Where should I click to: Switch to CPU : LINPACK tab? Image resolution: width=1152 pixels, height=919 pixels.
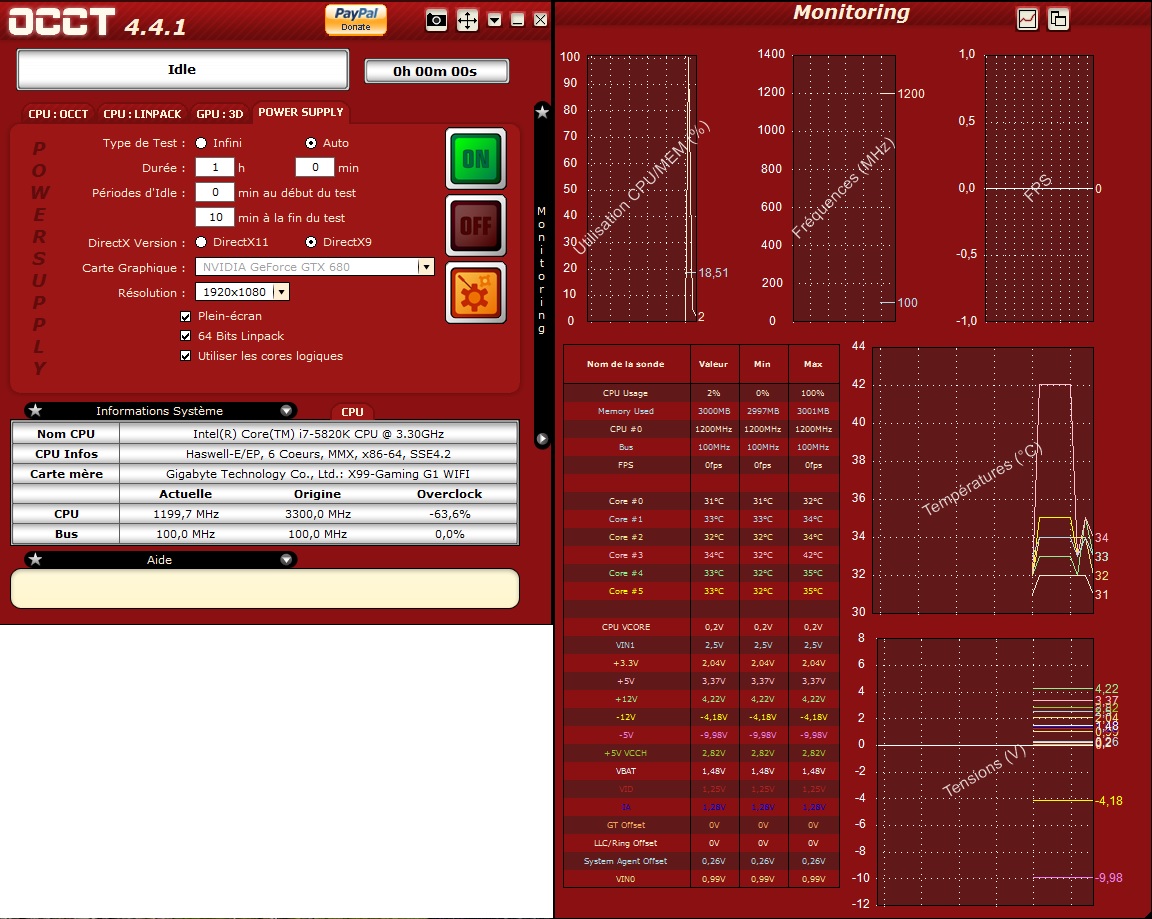click(x=142, y=114)
